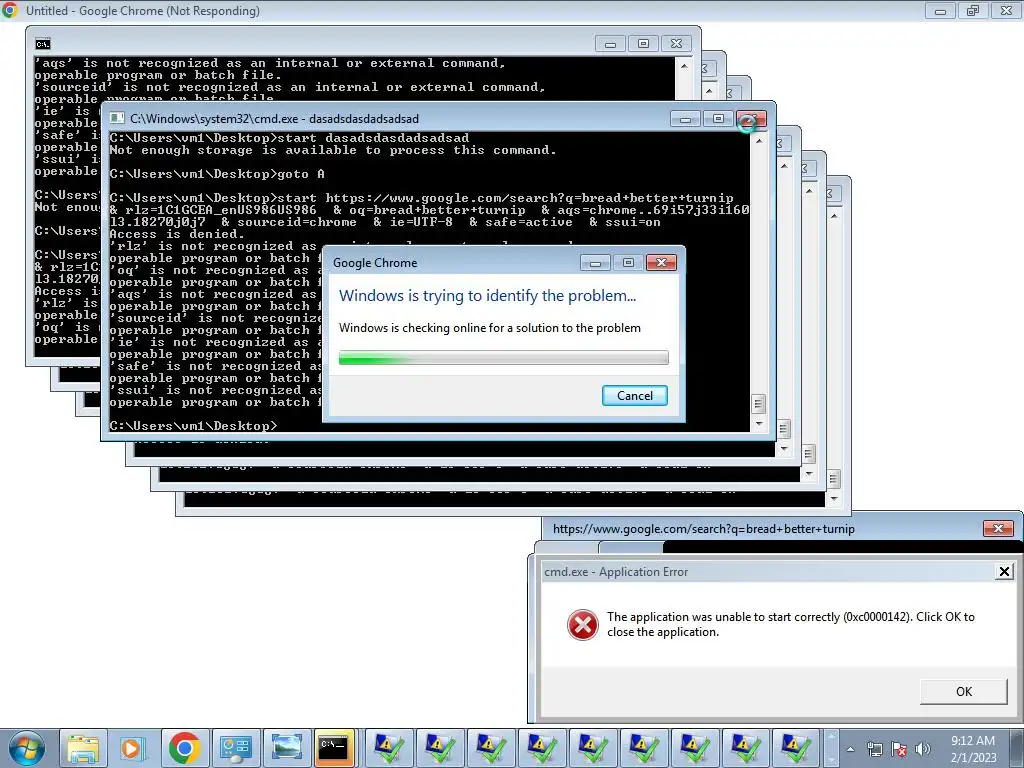Minimize the rearmost cmd window
The height and width of the screenshot is (768, 1024).
tap(611, 44)
